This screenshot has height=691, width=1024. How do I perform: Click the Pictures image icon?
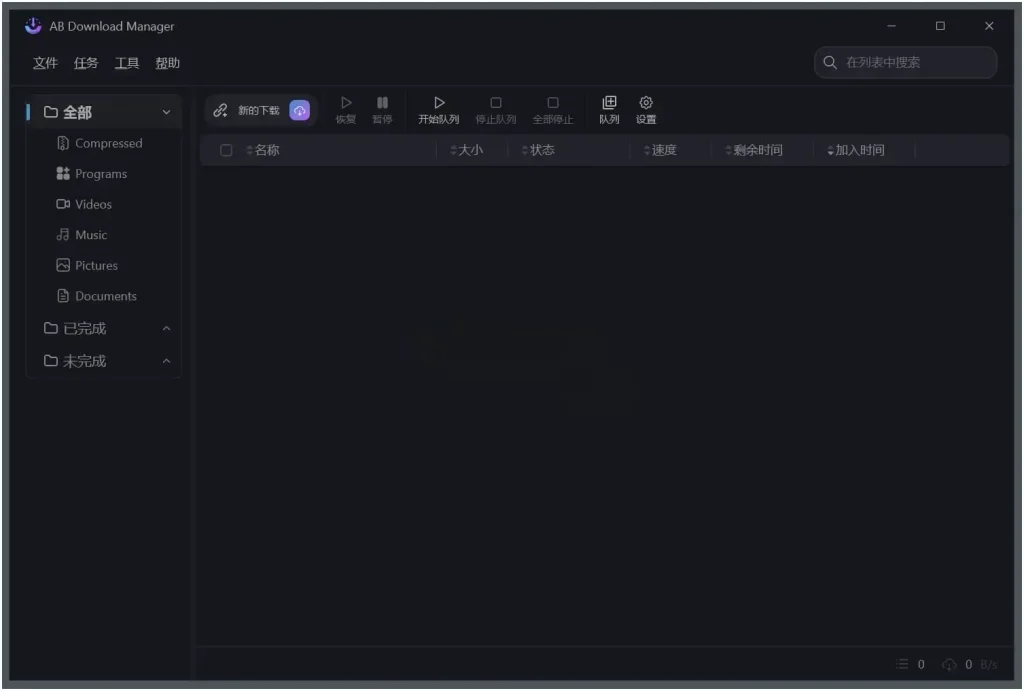[x=63, y=265]
